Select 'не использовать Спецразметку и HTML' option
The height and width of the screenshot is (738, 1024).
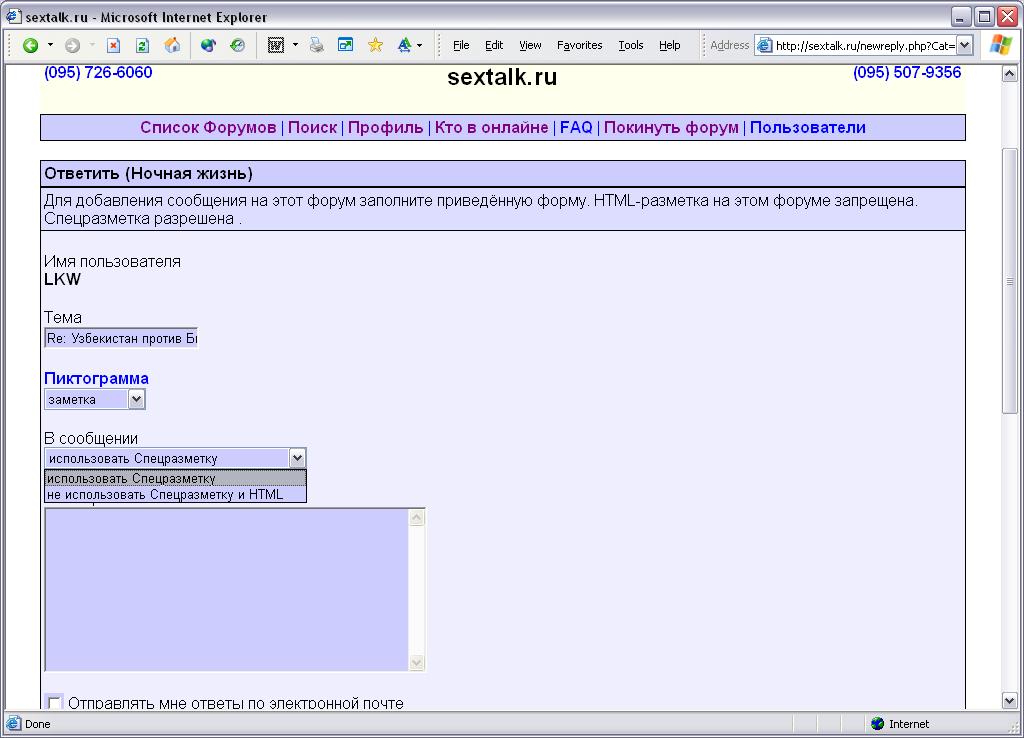click(x=165, y=494)
